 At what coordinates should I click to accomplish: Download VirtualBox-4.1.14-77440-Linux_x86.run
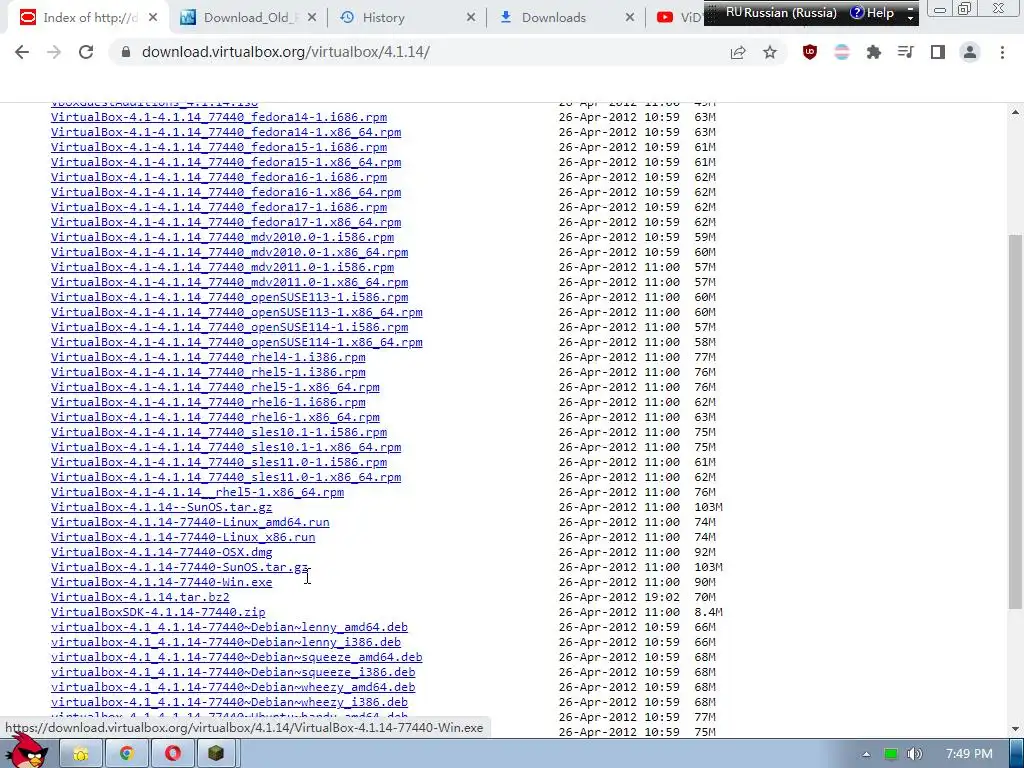[183, 537]
